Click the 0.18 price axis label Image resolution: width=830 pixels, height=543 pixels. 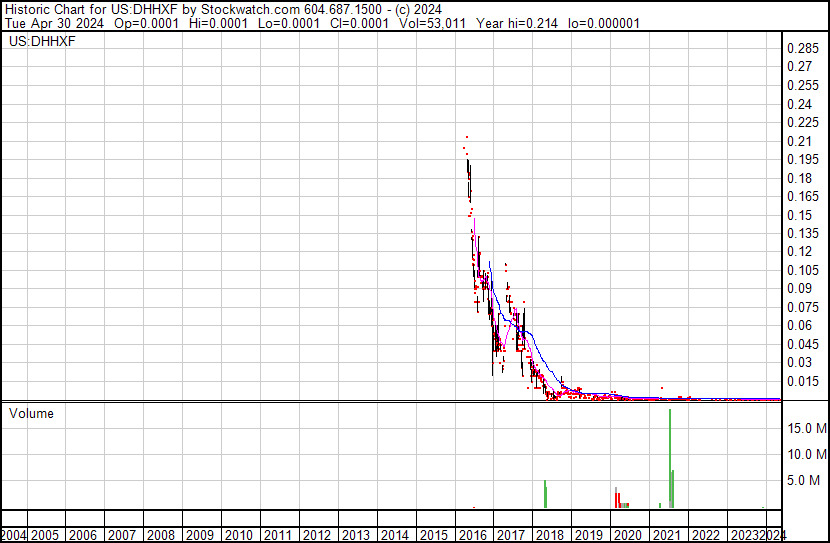pyautogui.click(x=799, y=178)
